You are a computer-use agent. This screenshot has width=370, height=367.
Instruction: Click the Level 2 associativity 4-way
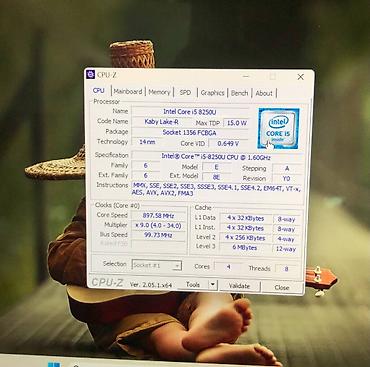click(286, 239)
